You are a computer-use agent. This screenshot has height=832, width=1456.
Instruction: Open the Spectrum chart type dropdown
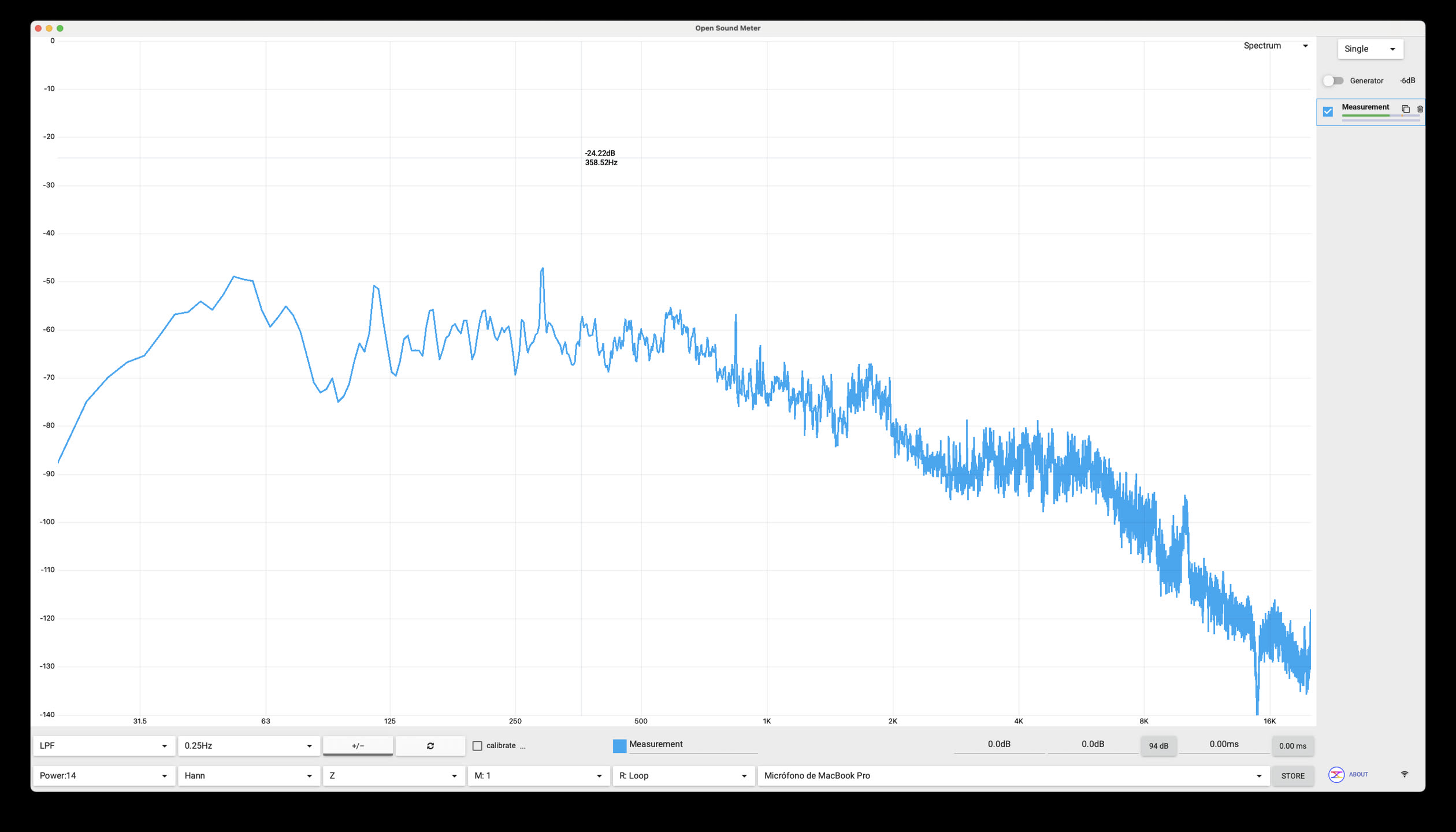(1275, 46)
